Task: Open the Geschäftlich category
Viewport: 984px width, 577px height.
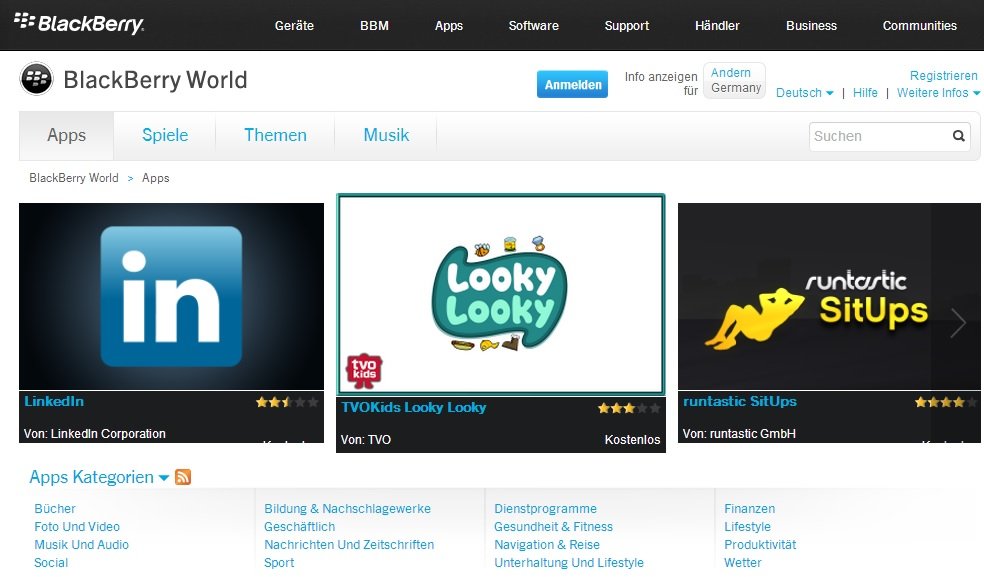Action: point(299,527)
